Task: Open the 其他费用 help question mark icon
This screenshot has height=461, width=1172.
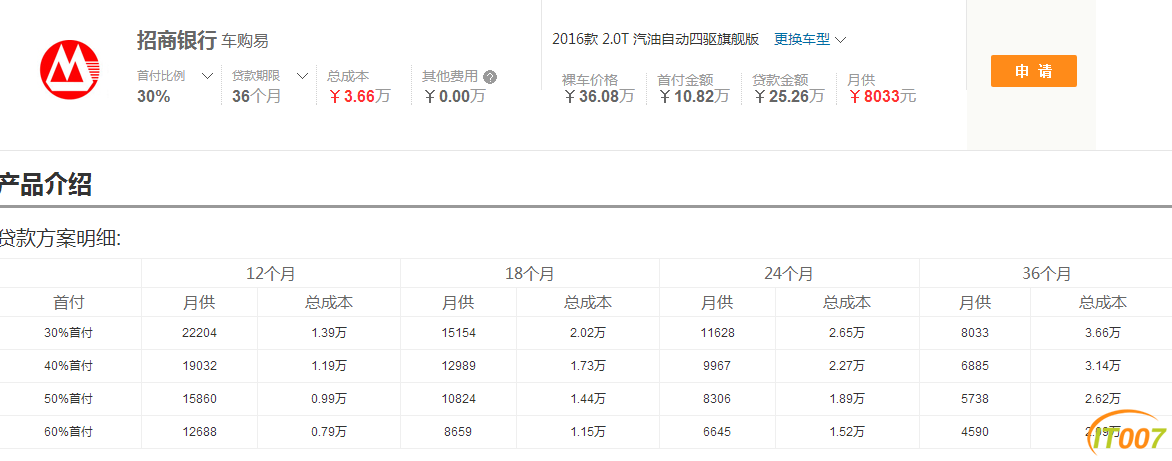Action: tap(490, 76)
